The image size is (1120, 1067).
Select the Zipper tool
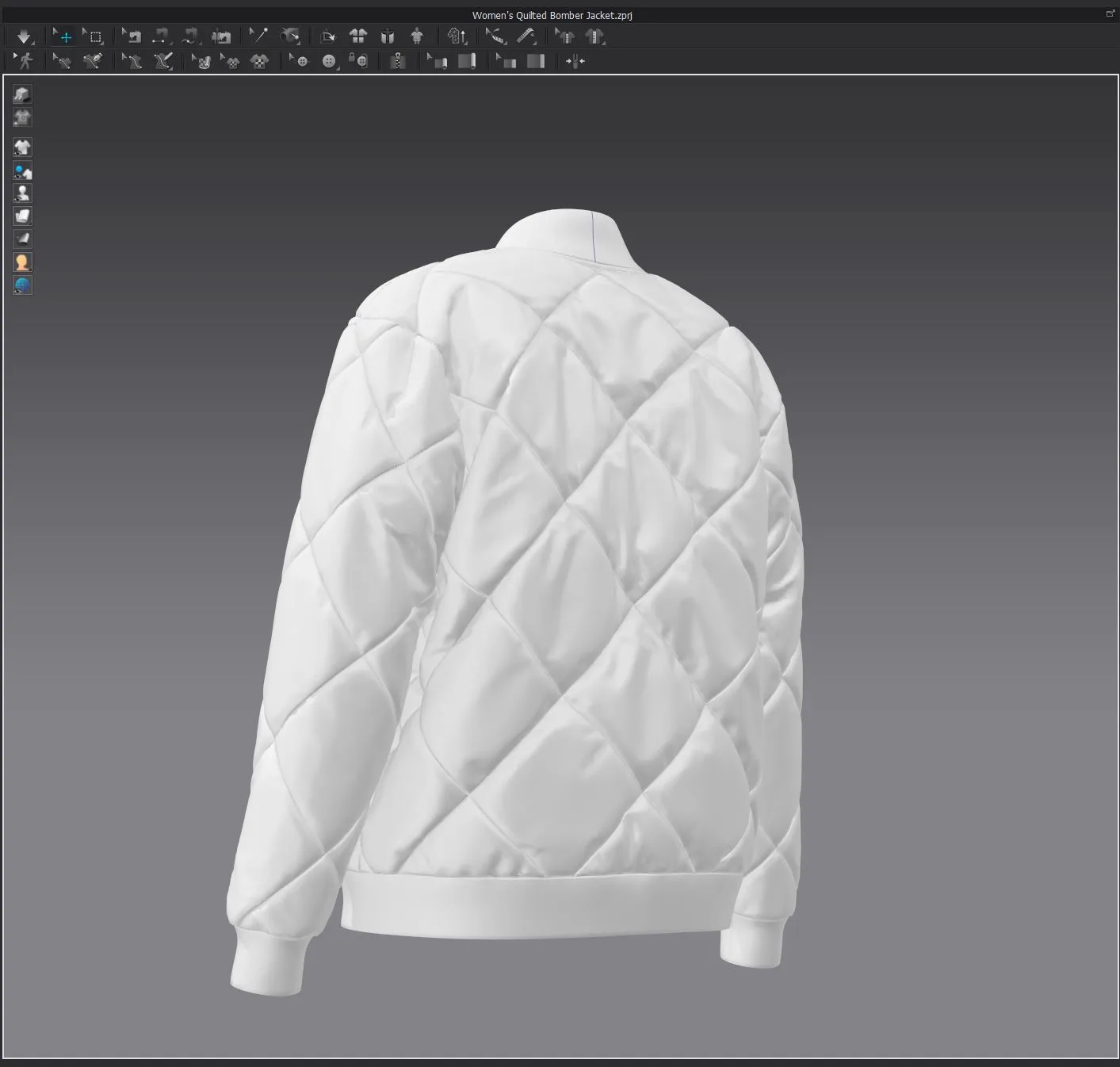(x=398, y=61)
